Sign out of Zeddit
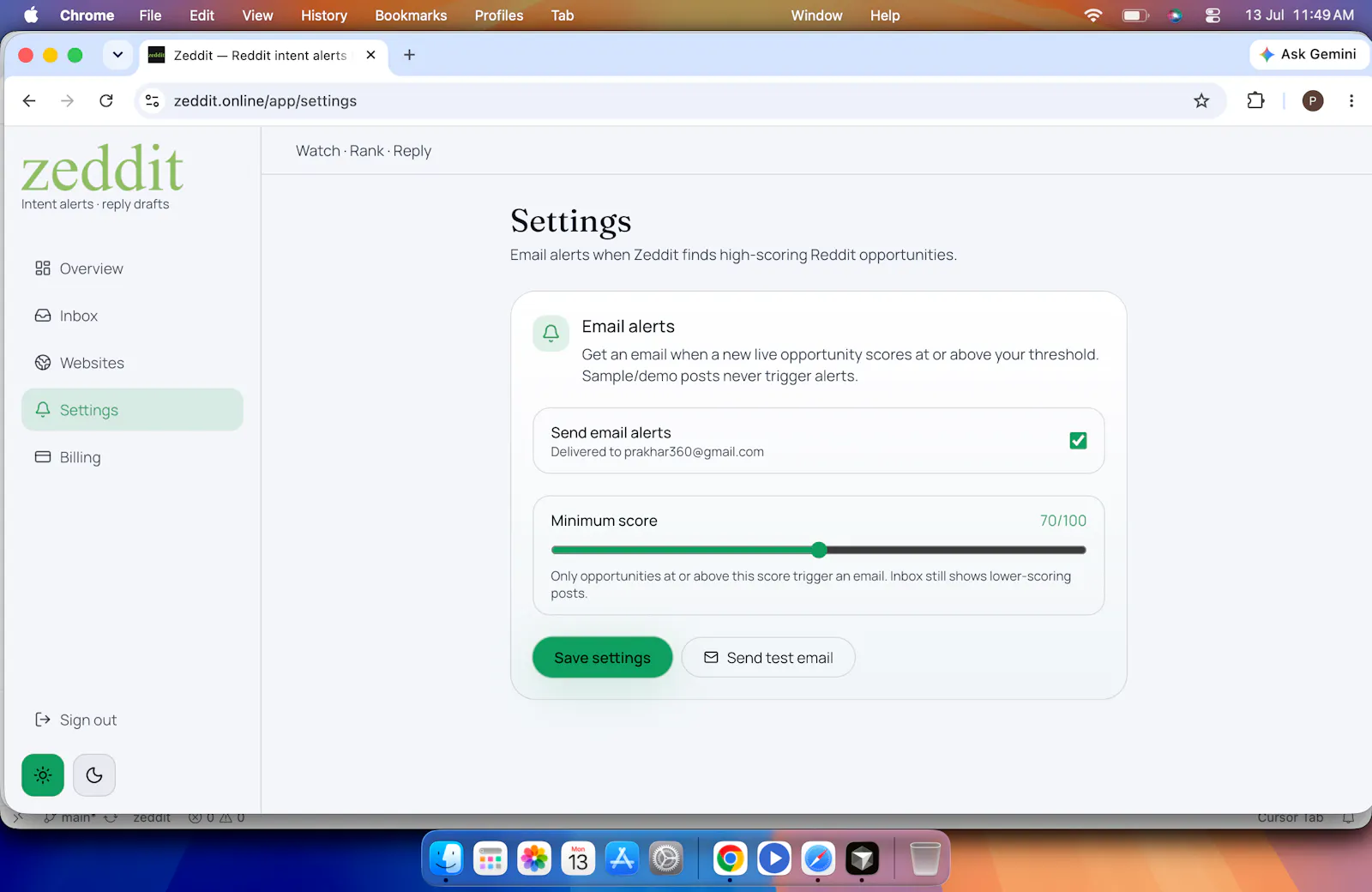This screenshot has width=1372, height=892. click(x=75, y=720)
